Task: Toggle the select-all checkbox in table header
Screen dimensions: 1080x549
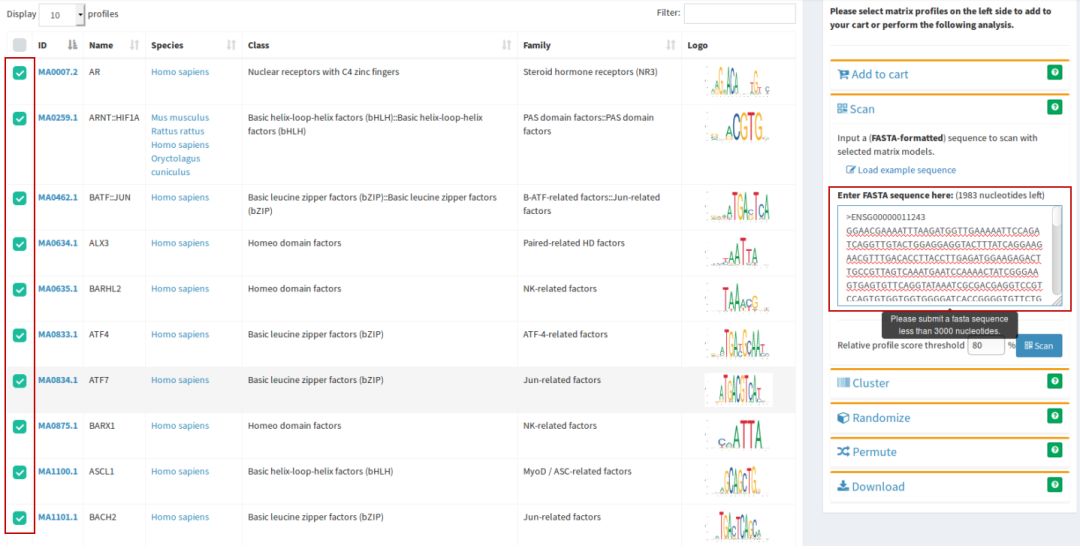Action: coord(20,45)
